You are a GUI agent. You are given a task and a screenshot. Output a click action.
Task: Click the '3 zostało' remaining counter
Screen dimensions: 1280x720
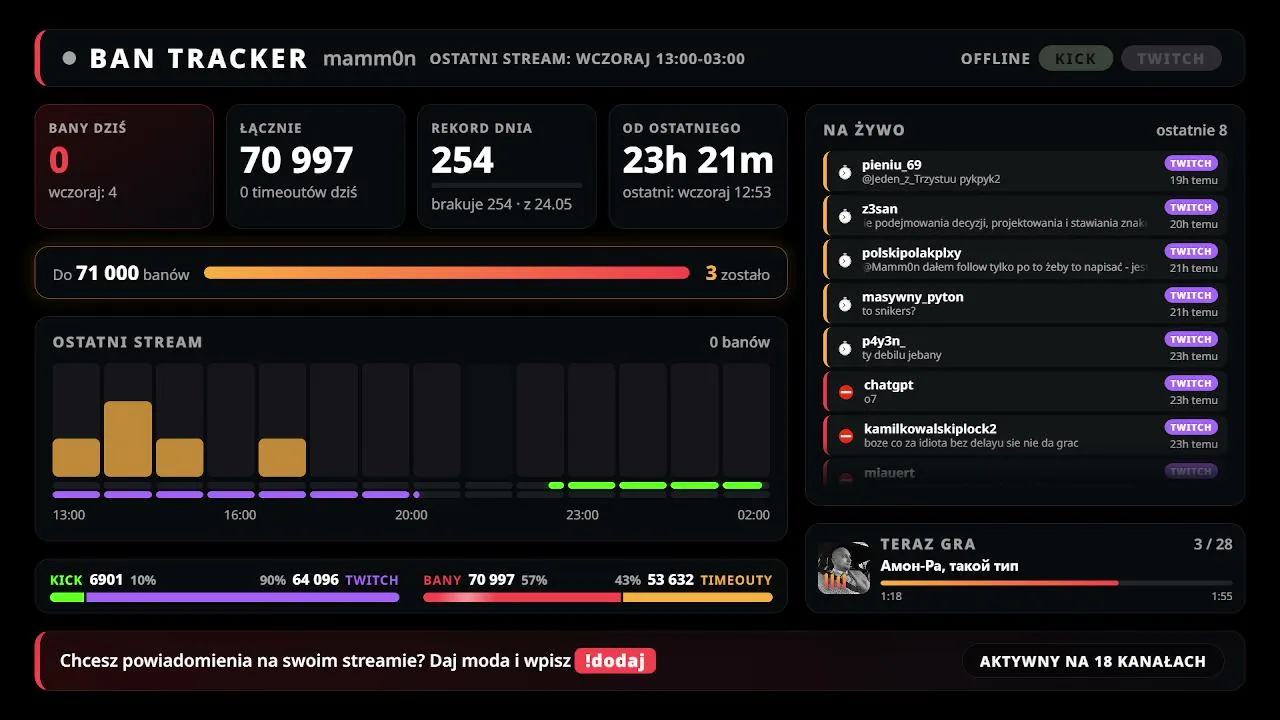tap(738, 273)
